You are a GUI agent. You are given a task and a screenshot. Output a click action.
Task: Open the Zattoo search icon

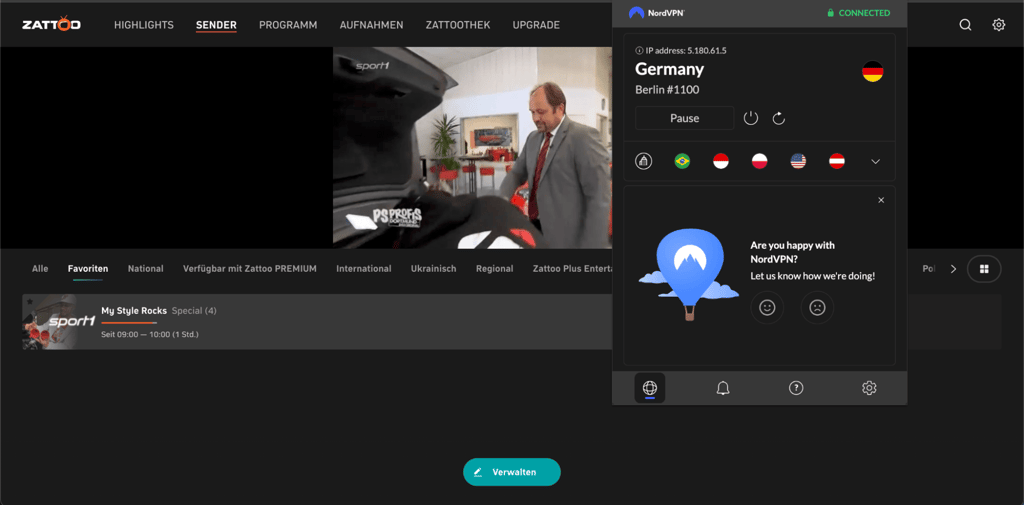point(965,25)
